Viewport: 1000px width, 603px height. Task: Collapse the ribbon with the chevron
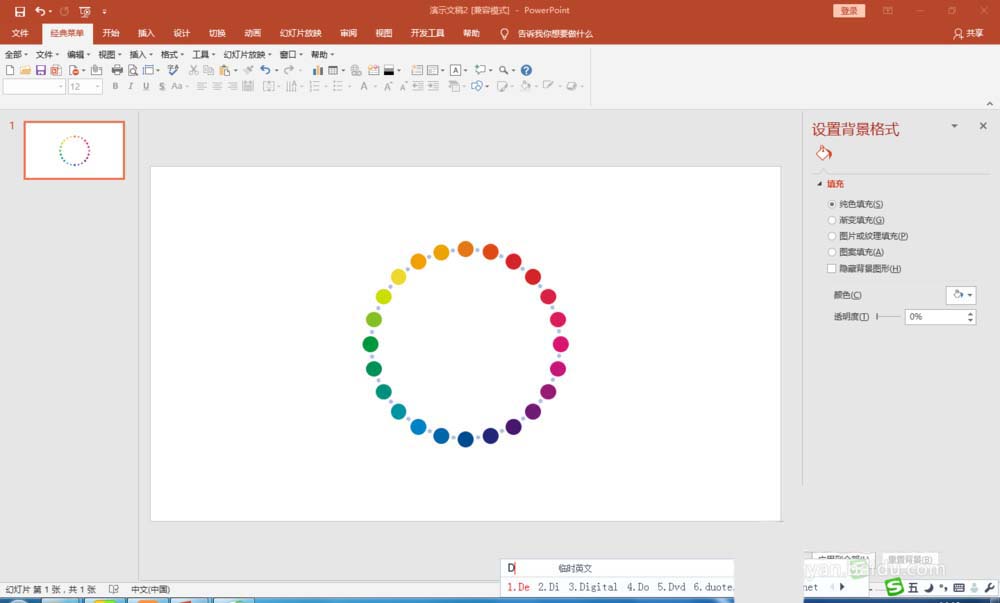[989, 103]
